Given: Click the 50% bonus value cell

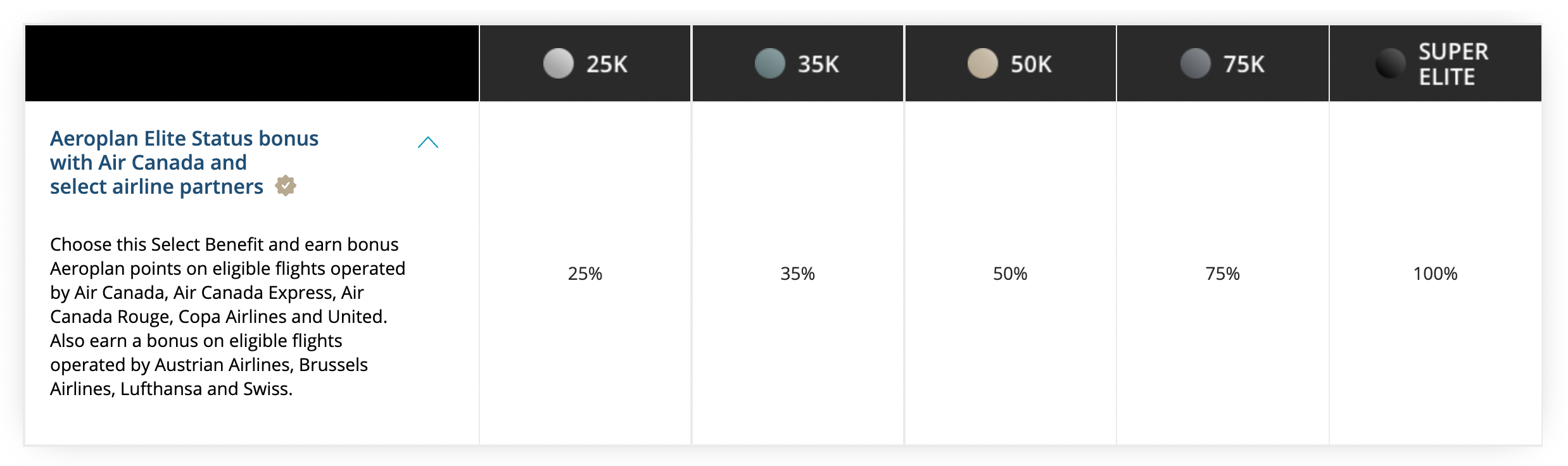Looking at the screenshot, I should click(x=1010, y=274).
